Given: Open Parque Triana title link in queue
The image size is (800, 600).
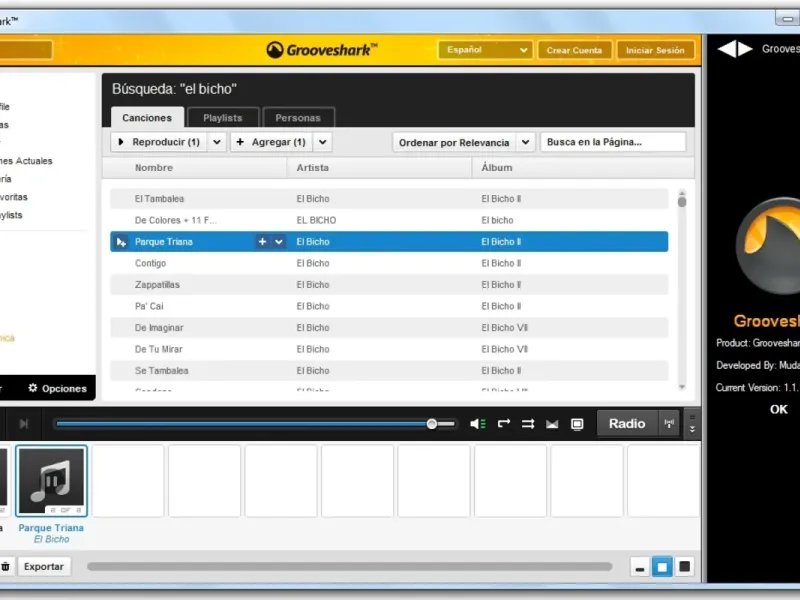Looking at the screenshot, I should [51, 528].
